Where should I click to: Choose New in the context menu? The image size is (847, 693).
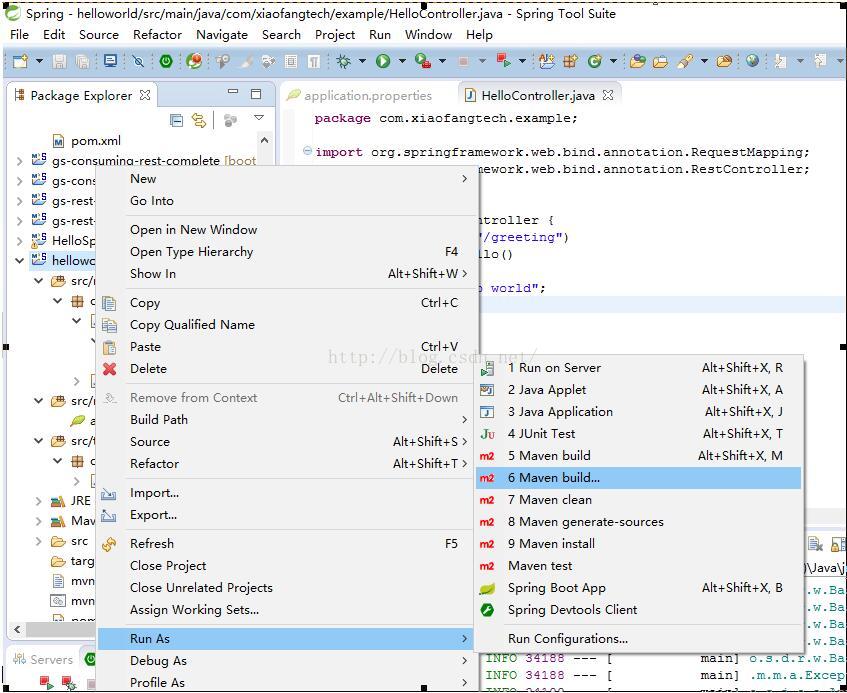(x=286, y=179)
